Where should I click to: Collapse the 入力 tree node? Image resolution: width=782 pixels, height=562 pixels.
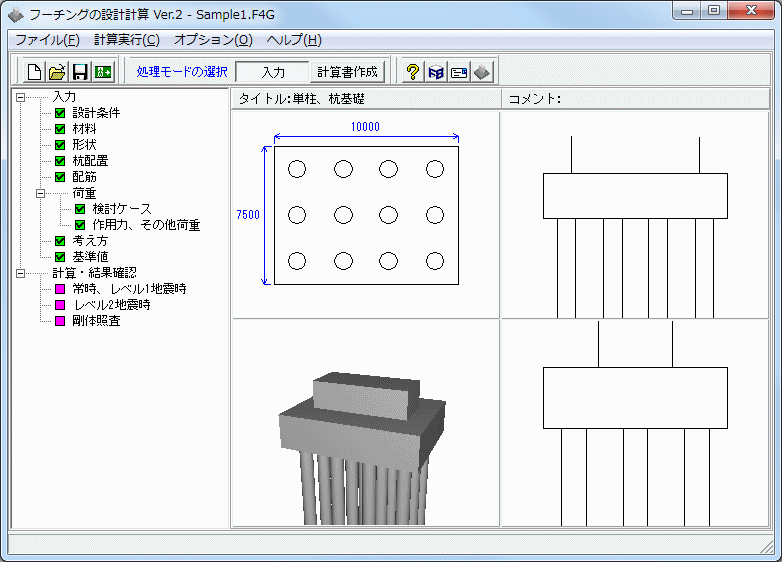20,97
